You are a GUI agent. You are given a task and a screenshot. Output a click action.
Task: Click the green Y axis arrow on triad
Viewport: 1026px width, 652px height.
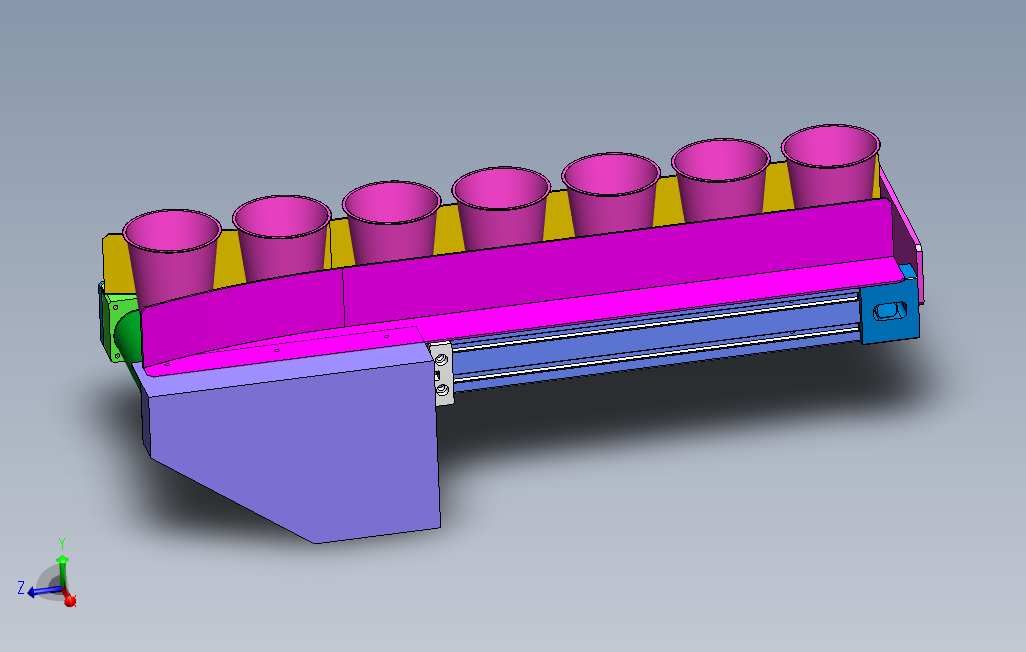click(62, 570)
